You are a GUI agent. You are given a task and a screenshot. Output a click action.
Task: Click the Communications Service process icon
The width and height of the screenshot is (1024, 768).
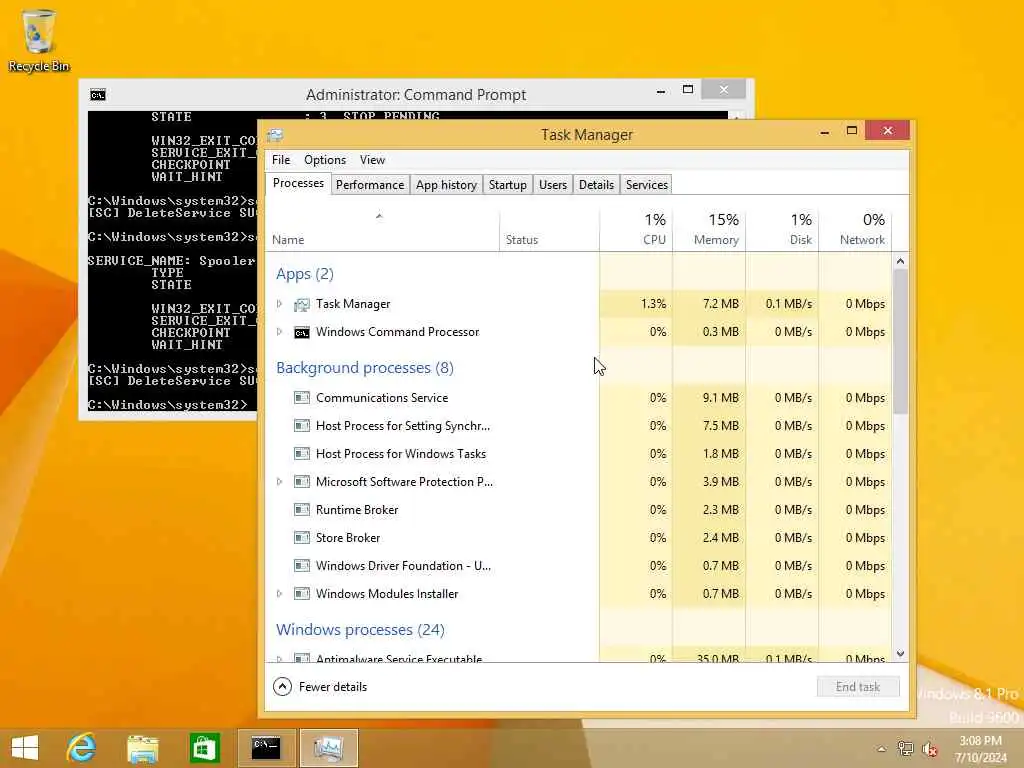pyautogui.click(x=302, y=398)
